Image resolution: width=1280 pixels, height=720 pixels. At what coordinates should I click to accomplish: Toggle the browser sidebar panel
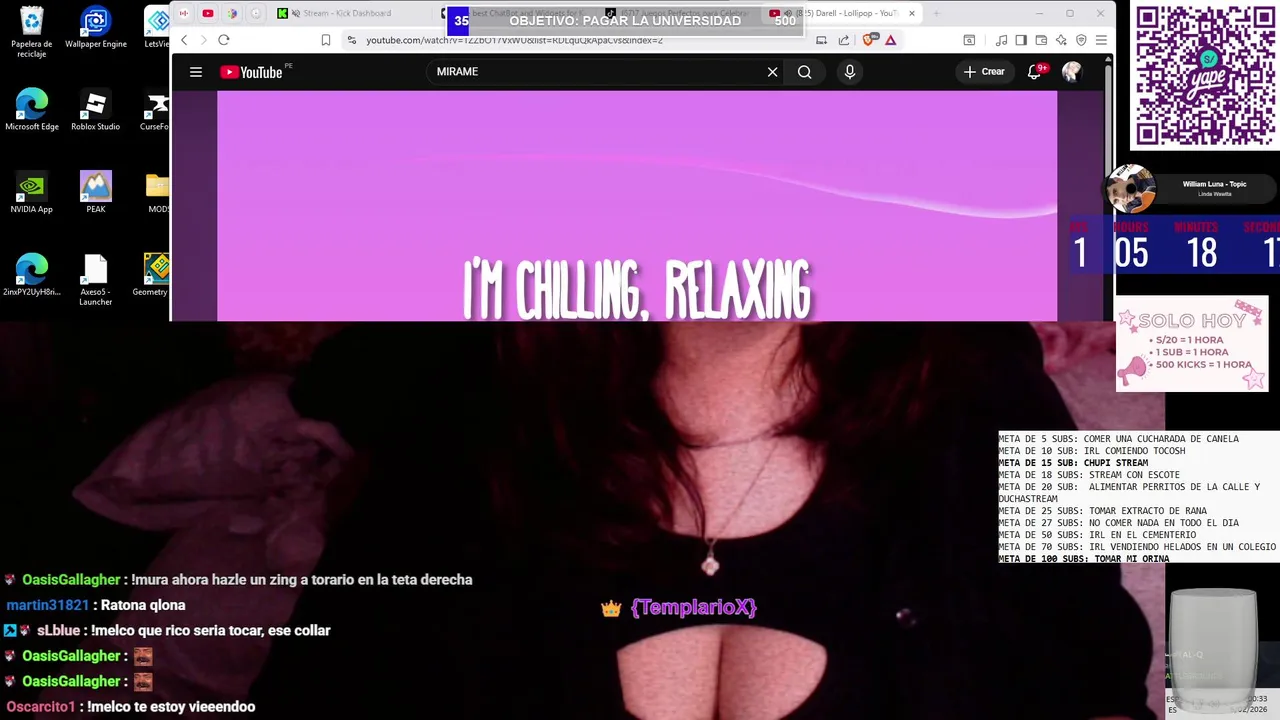pos(1021,40)
